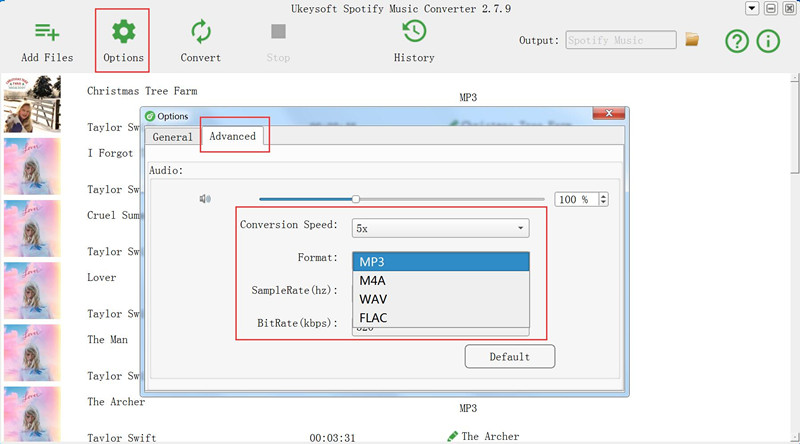Choose M4A from format list
This screenshot has width=800, height=444.
click(x=441, y=281)
